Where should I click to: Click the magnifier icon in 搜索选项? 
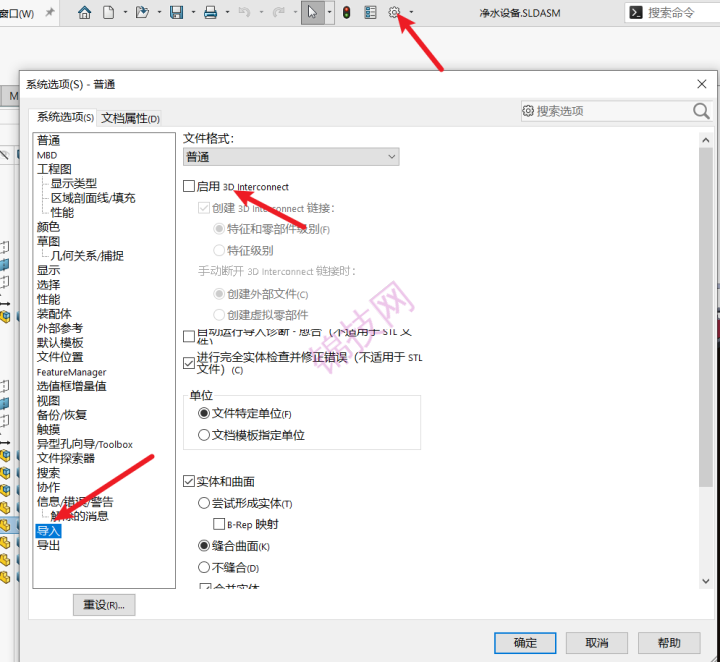coord(701,111)
